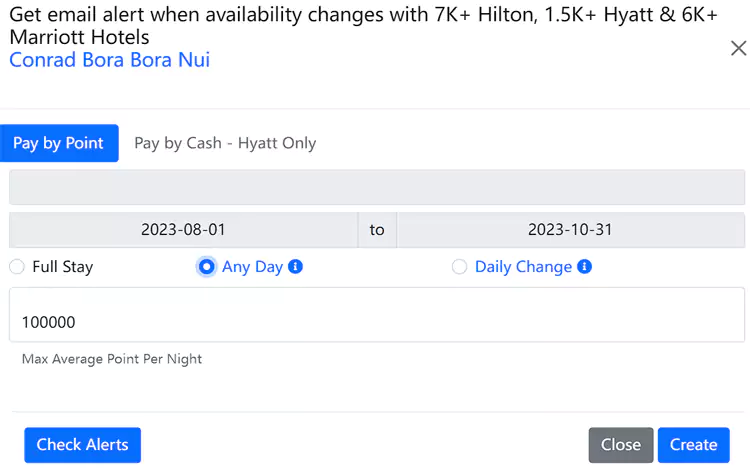Click the Full Stay label text
The width and height of the screenshot is (750, 470).
pos(63,267)
